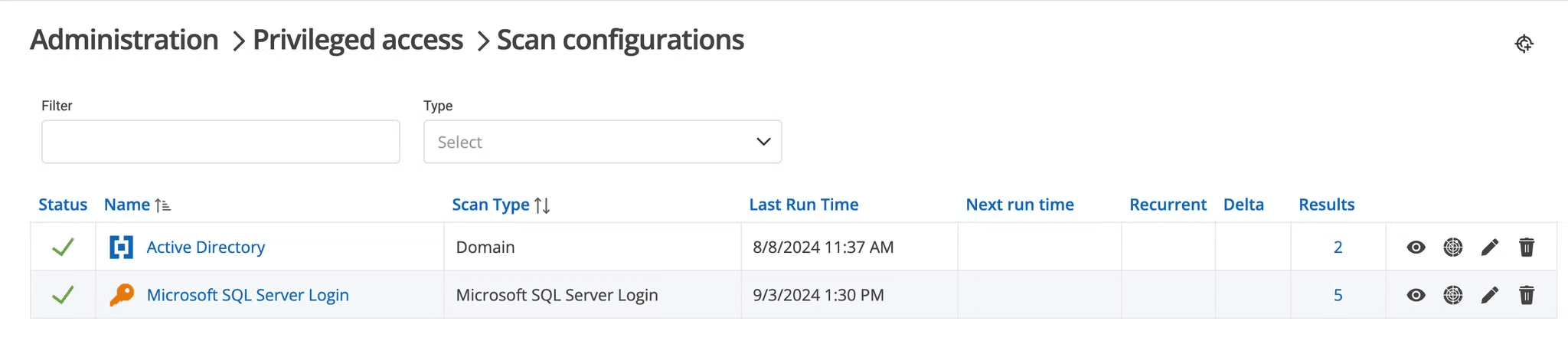
Task: Run the Active Directory scan via radar icon
Action: pyautogui.click(x=1452, y=248)
